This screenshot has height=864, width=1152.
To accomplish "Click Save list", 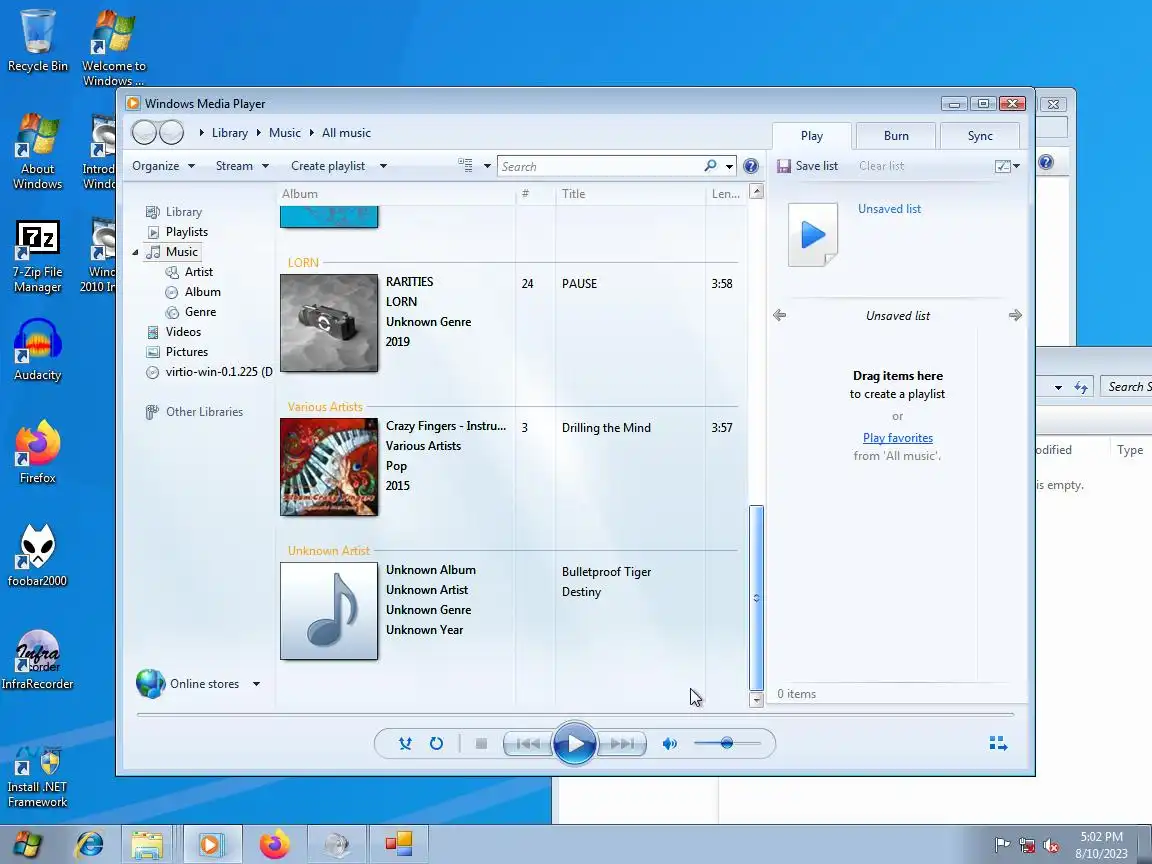I will pyautogui.click(x=807, y=166).
